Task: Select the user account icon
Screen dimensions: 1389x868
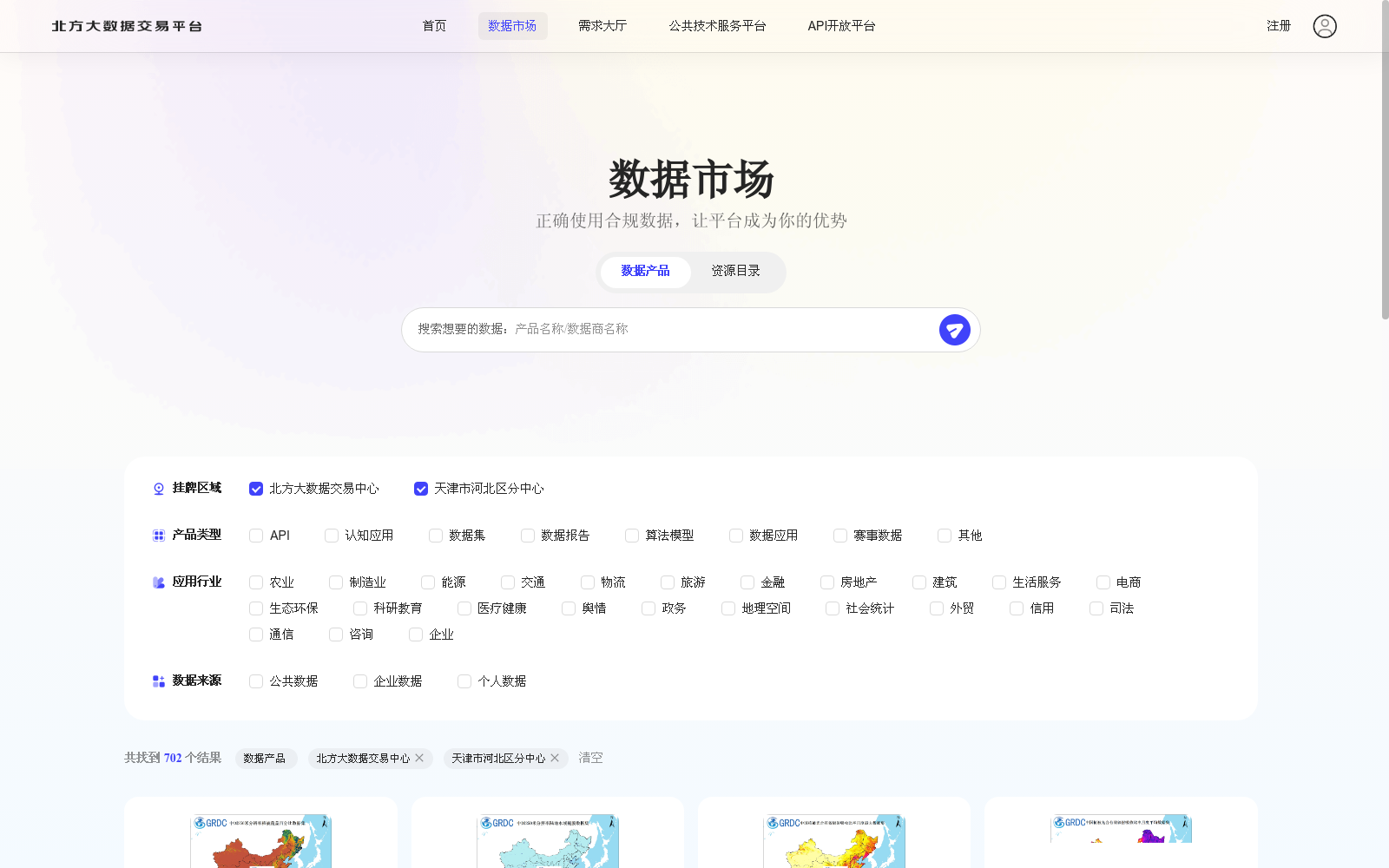Action: click(1324, 25)
